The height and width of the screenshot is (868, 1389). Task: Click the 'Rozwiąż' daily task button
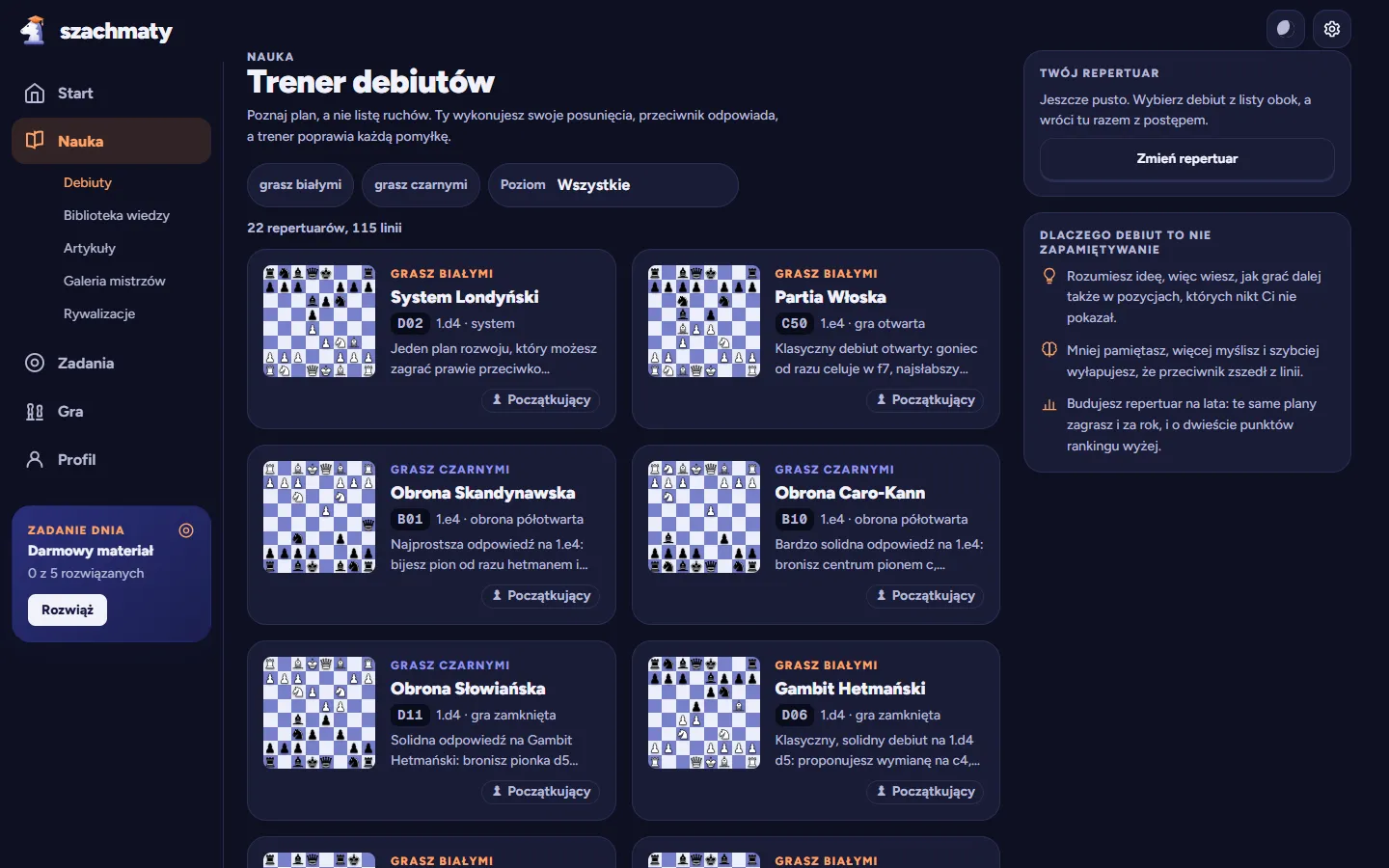pyautogui.click(x=68, y=610)
